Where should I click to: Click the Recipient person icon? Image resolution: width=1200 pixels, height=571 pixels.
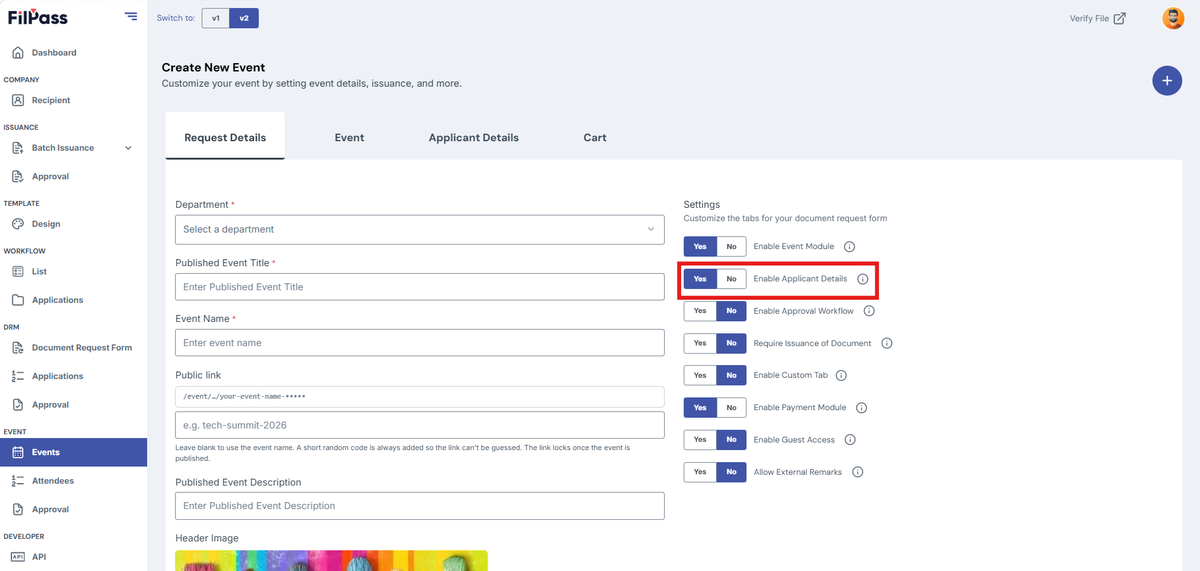click(x=18, y=100)
